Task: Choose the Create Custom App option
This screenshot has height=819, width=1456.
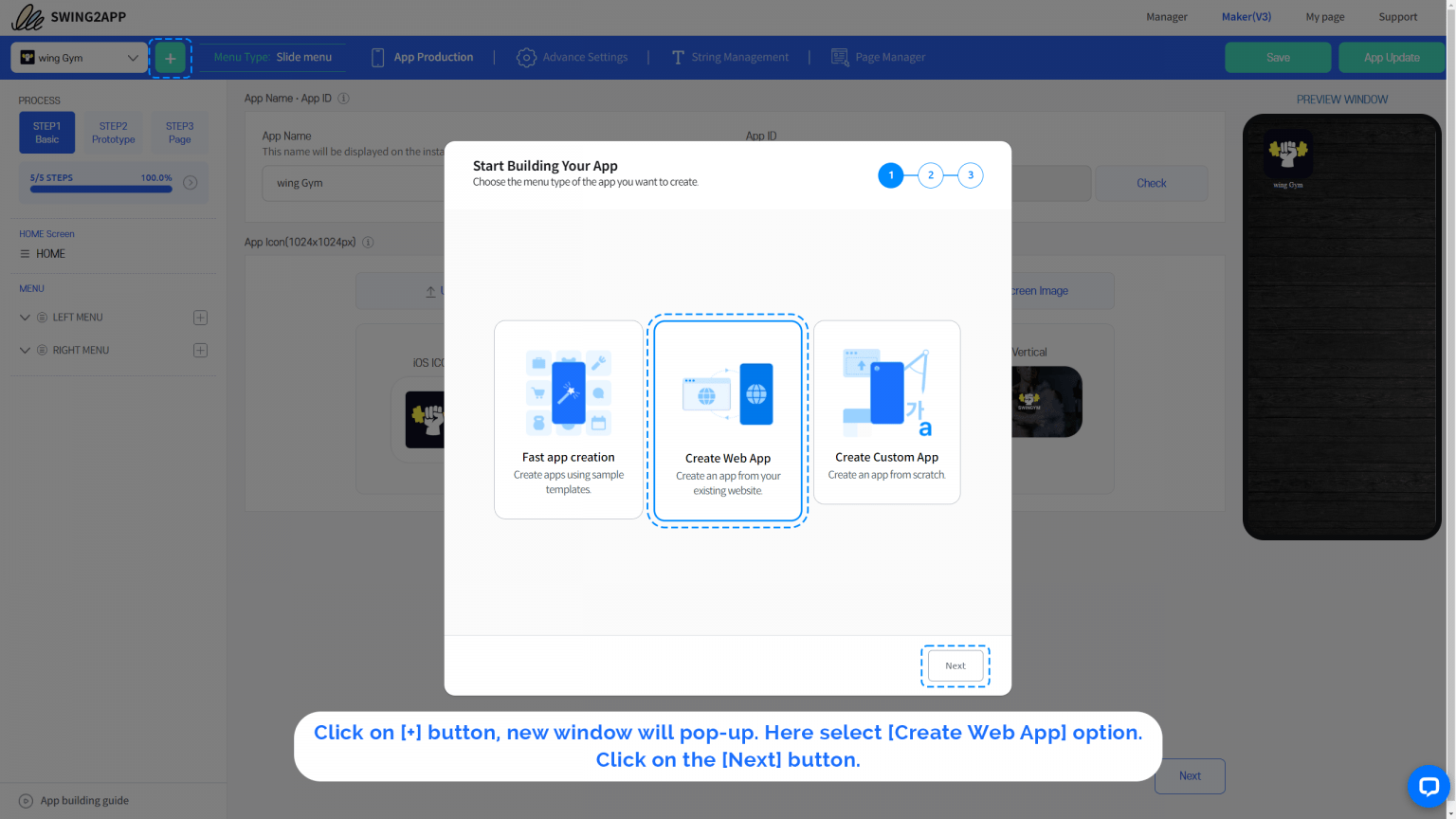Action: (886, 412)
